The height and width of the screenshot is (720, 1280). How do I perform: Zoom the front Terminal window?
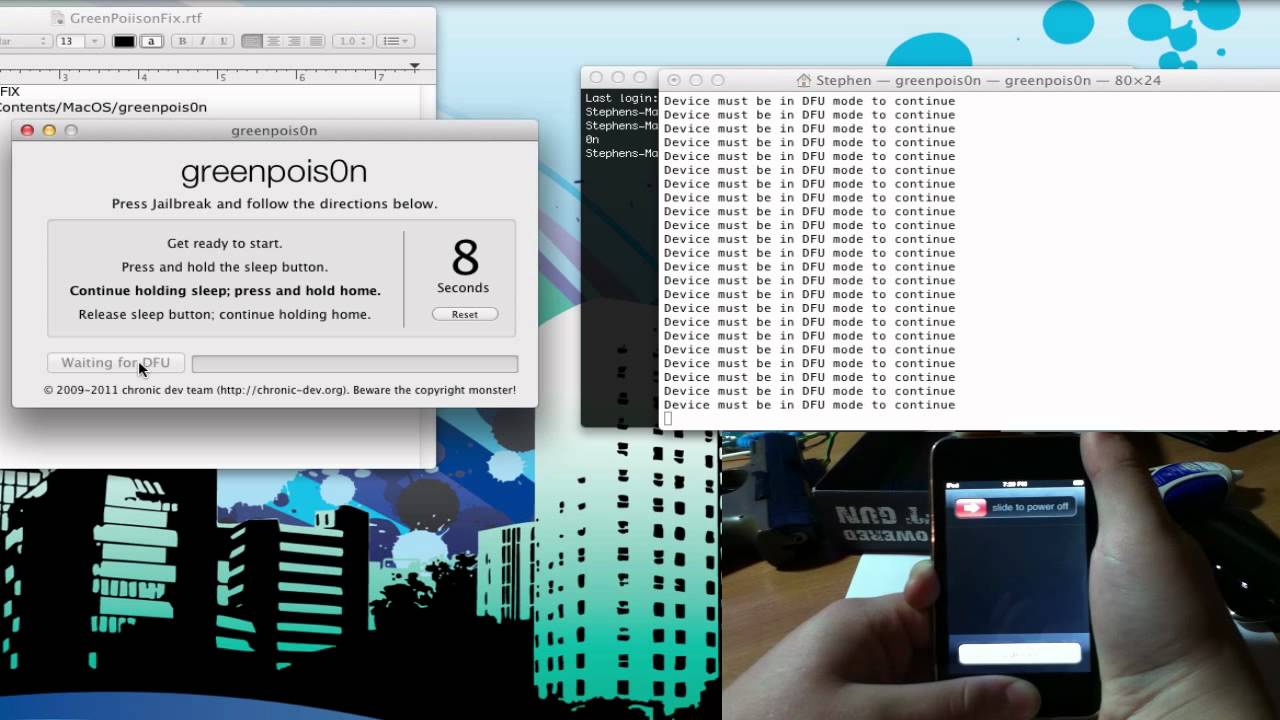pos(718,80)
